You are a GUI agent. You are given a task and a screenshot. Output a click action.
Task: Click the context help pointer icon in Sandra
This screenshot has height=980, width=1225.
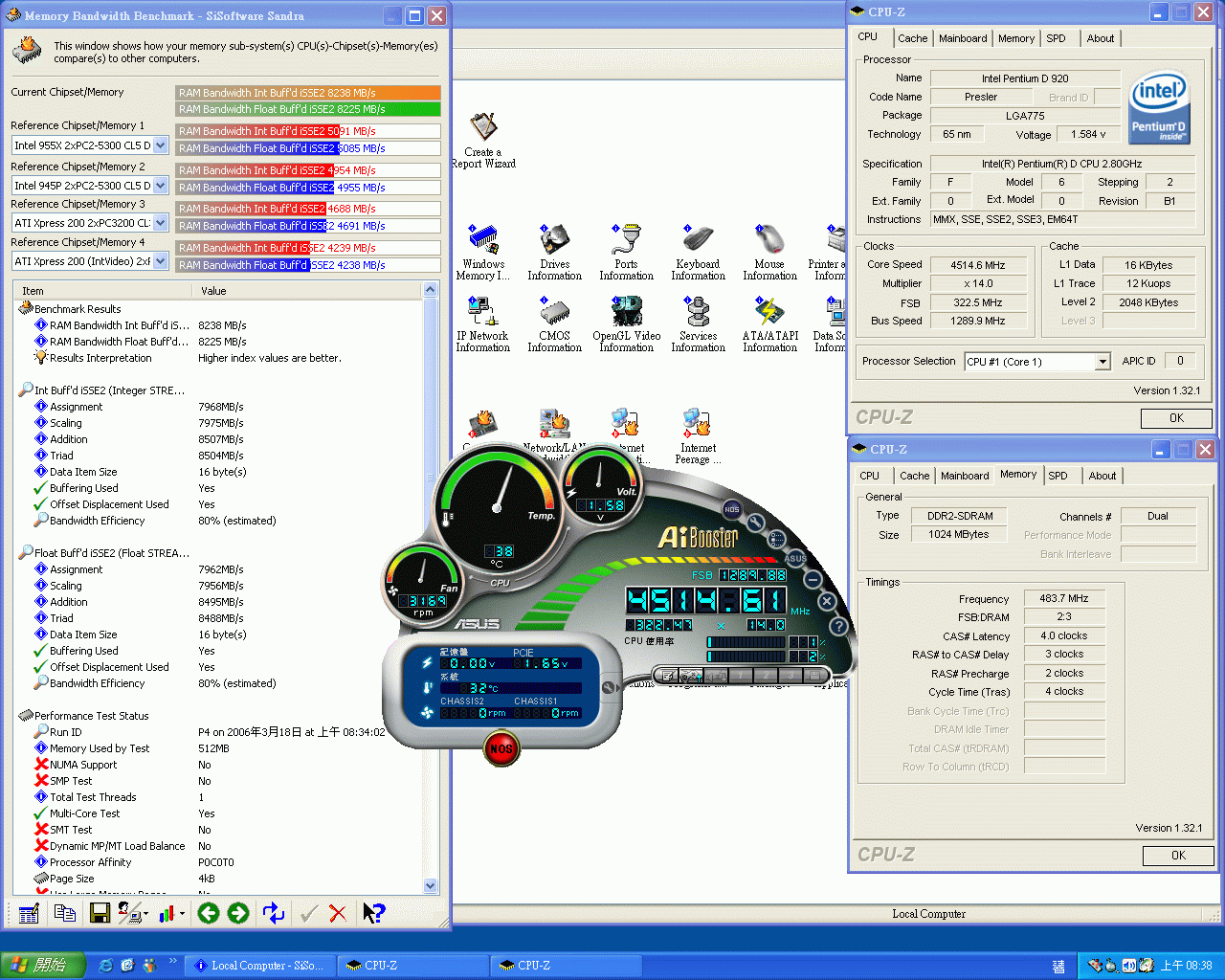[x=373, y=914]
